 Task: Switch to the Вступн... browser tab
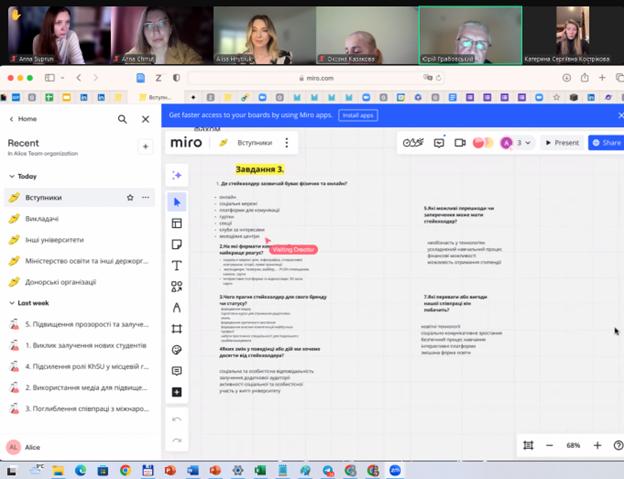click(156, 97)
